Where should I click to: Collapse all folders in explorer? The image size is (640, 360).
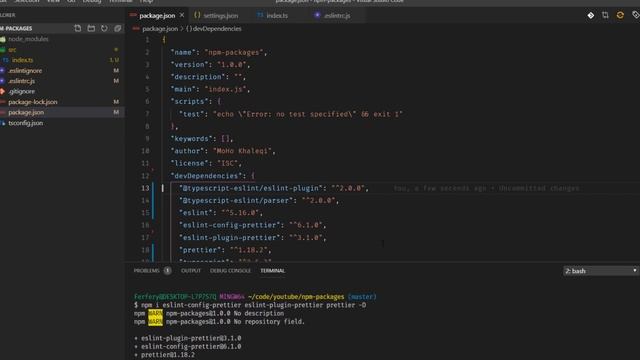click(118, 28)
